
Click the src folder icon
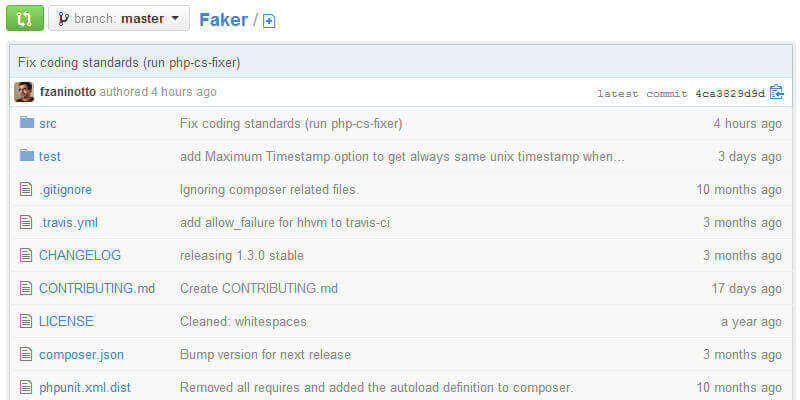(27, 123)
